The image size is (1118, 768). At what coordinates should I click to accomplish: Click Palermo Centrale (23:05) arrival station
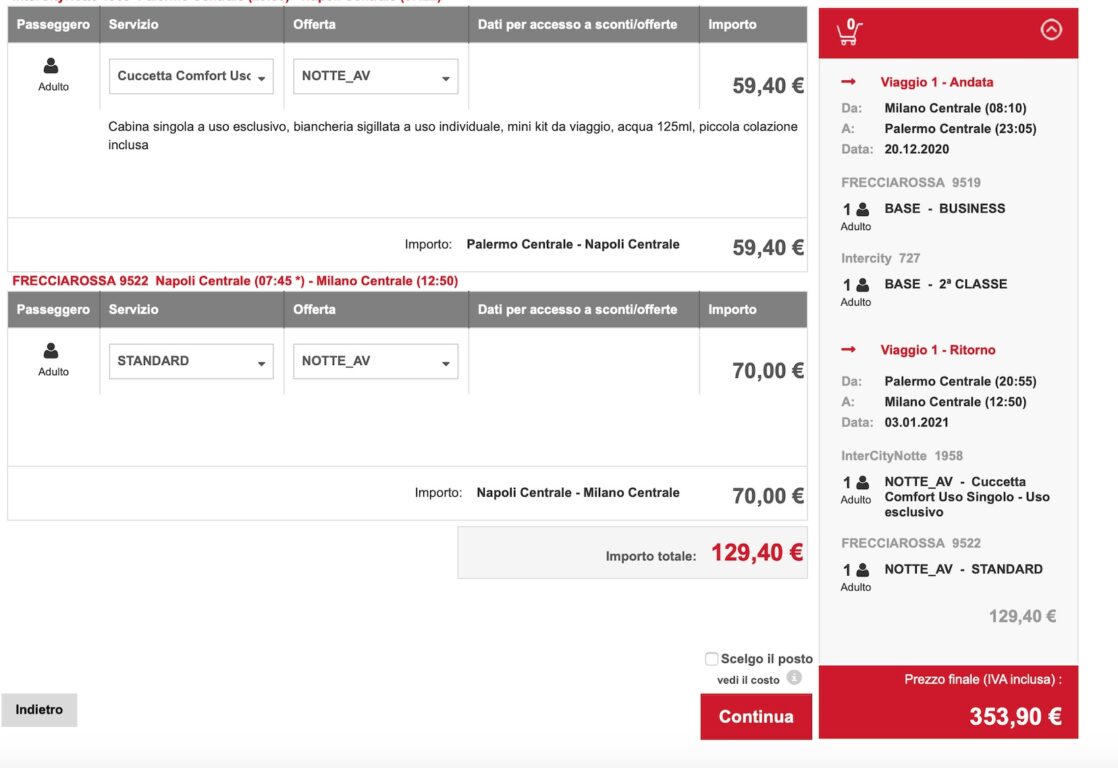point(960,129)
